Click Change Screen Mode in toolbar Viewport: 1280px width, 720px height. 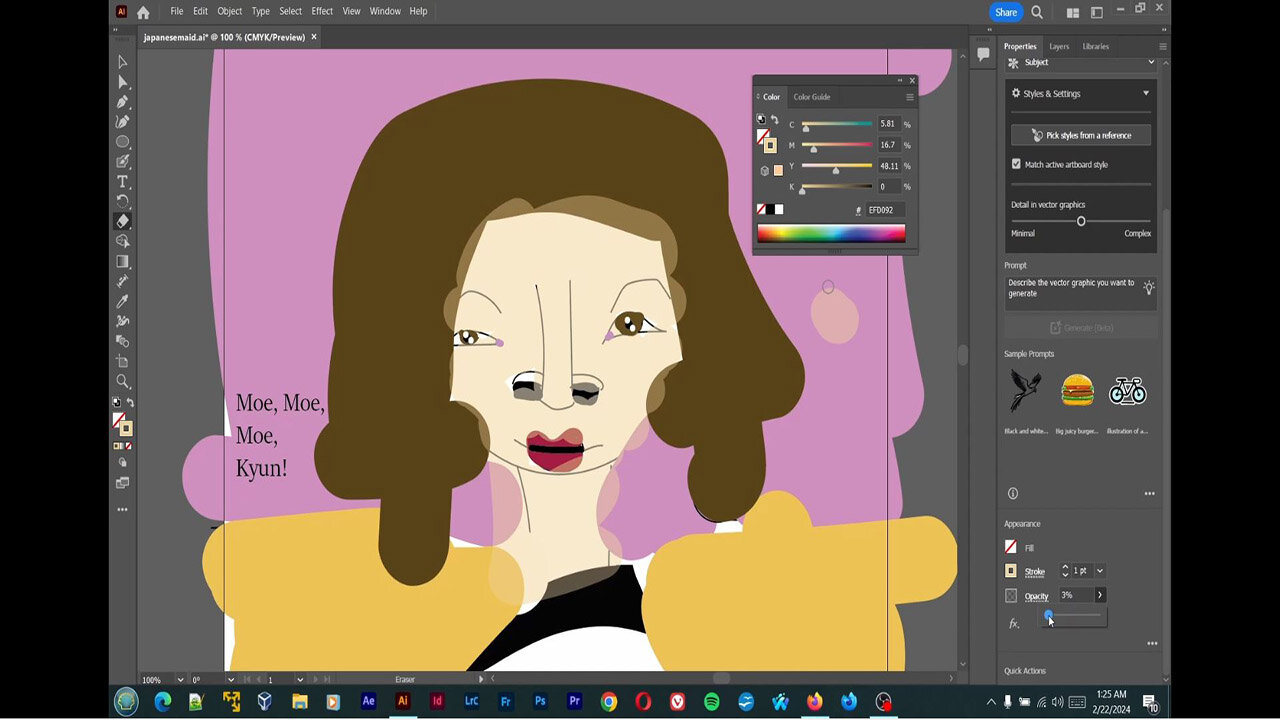coord(123,483)
